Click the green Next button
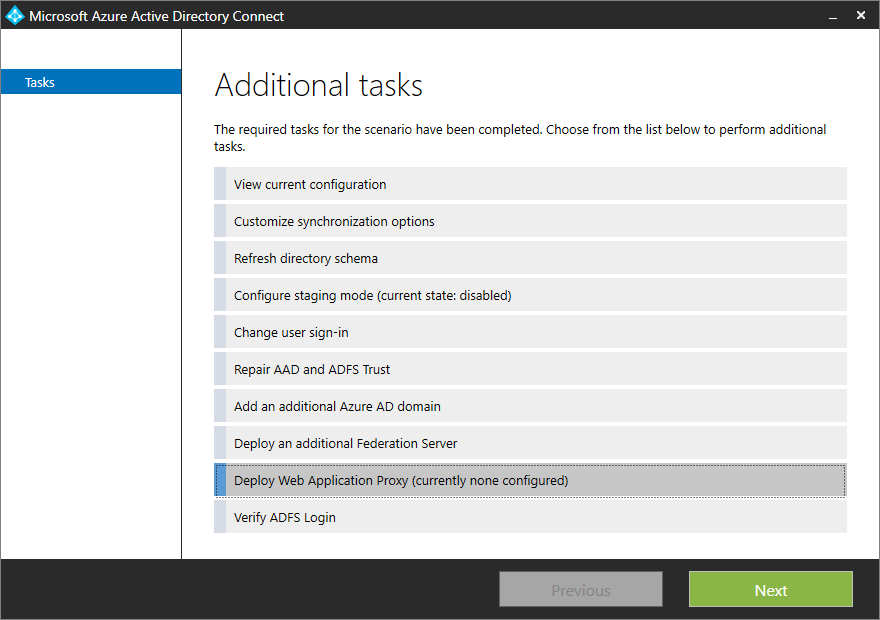This screenshot has height=620, width=880. [x=771, y=589]
